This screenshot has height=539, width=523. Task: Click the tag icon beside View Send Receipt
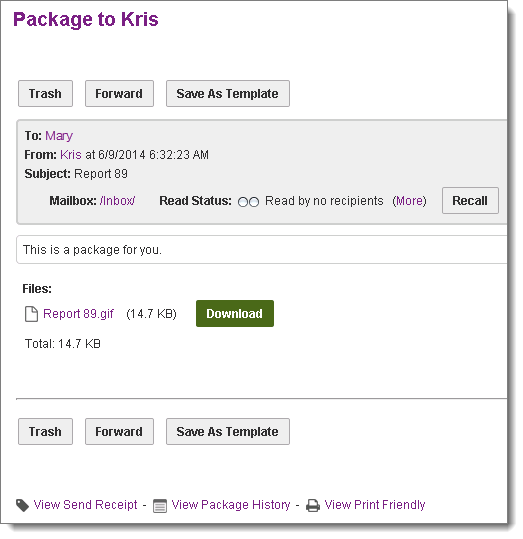[23, 505]
